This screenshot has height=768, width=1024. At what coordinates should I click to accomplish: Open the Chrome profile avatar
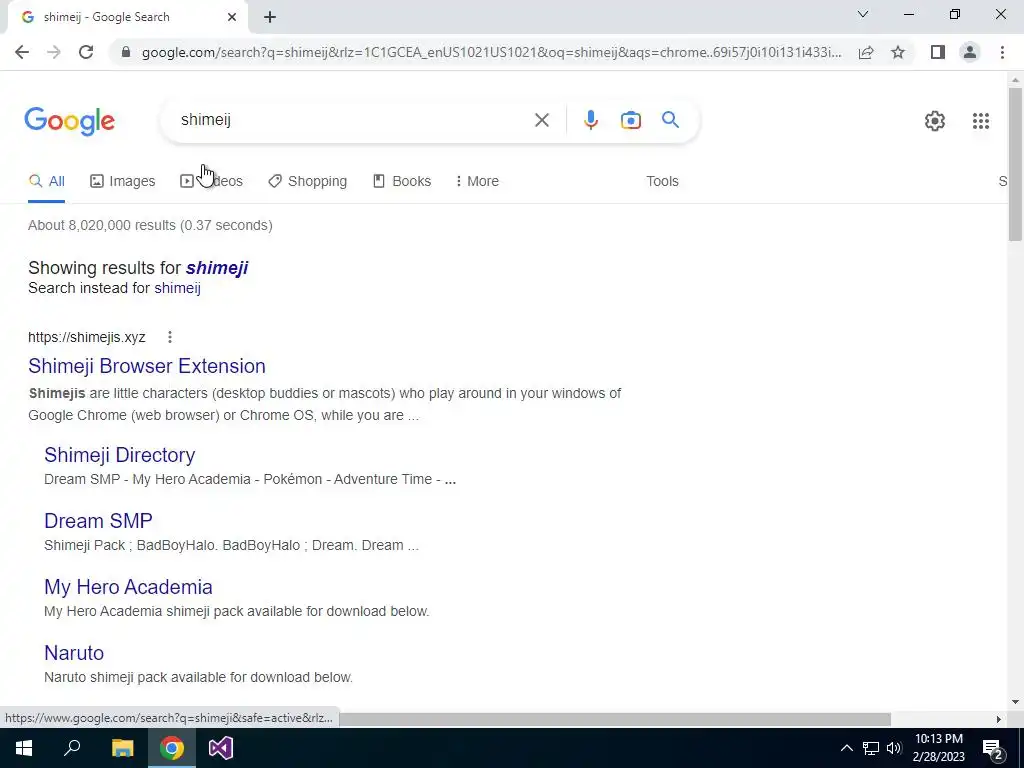coord(970,52)
